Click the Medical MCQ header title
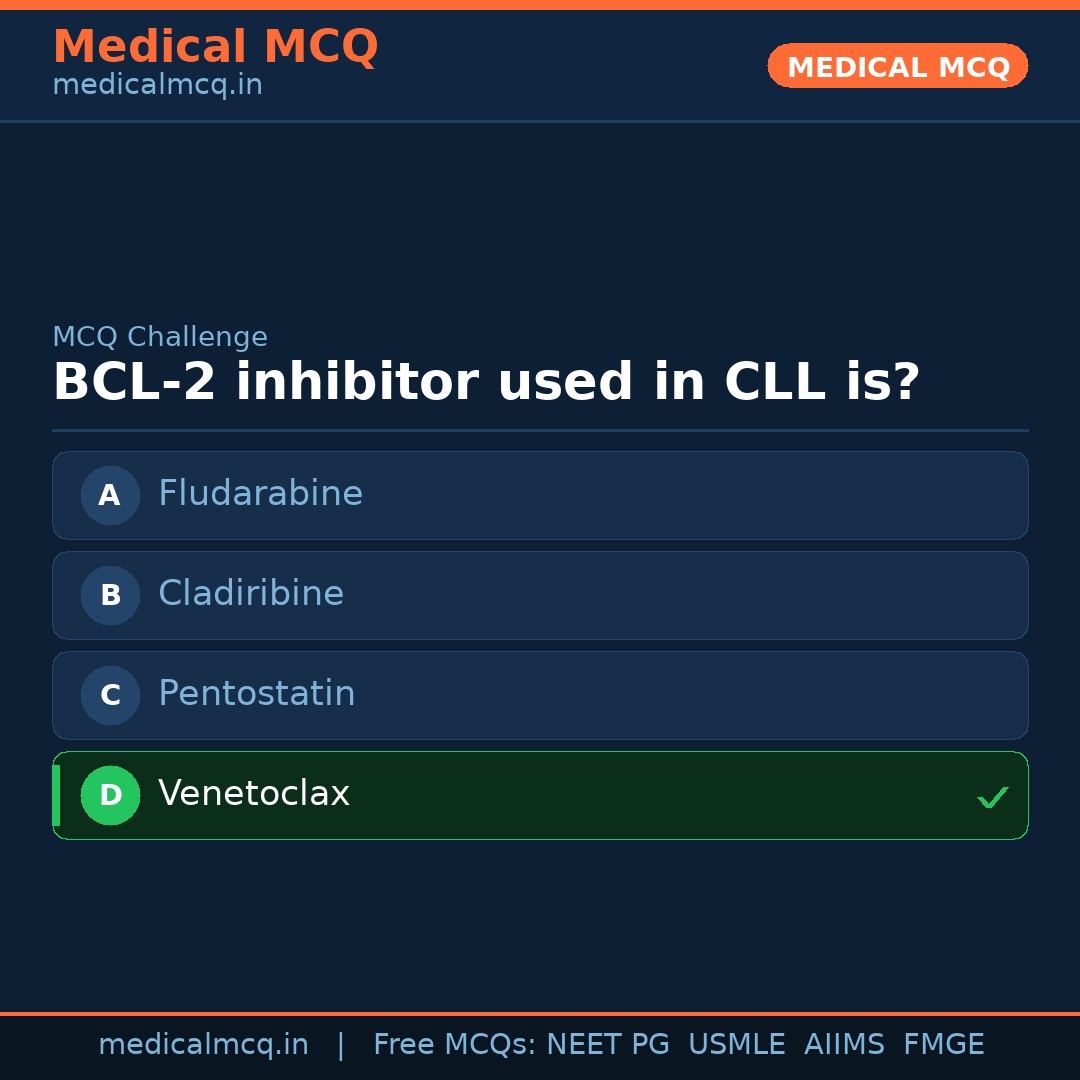The height and width of the screenshot is (1080, 1080). click(215, 47)
